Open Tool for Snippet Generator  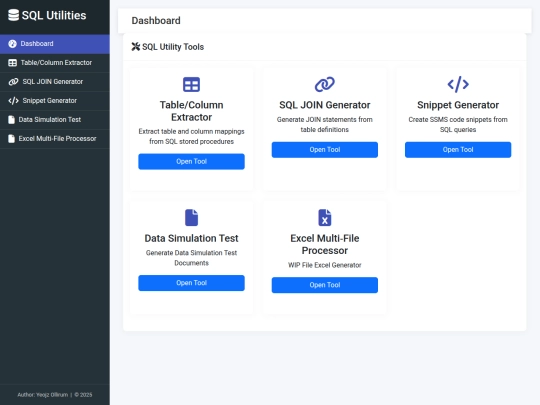[458, 149]
